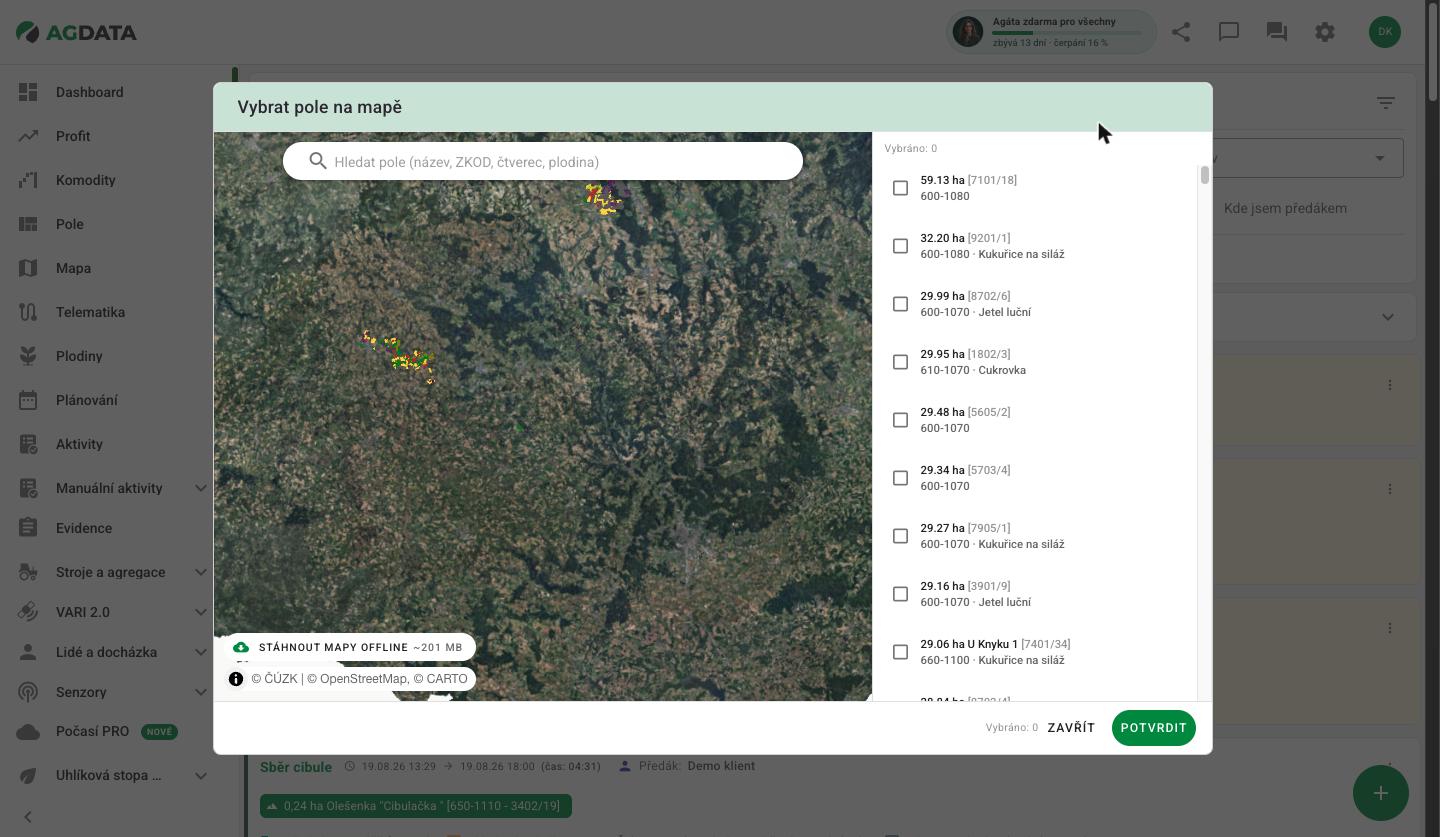This screenshot has width=1440, height=837.
Task: Expand Manuální aktivity submenu
Action: (200, 488)
